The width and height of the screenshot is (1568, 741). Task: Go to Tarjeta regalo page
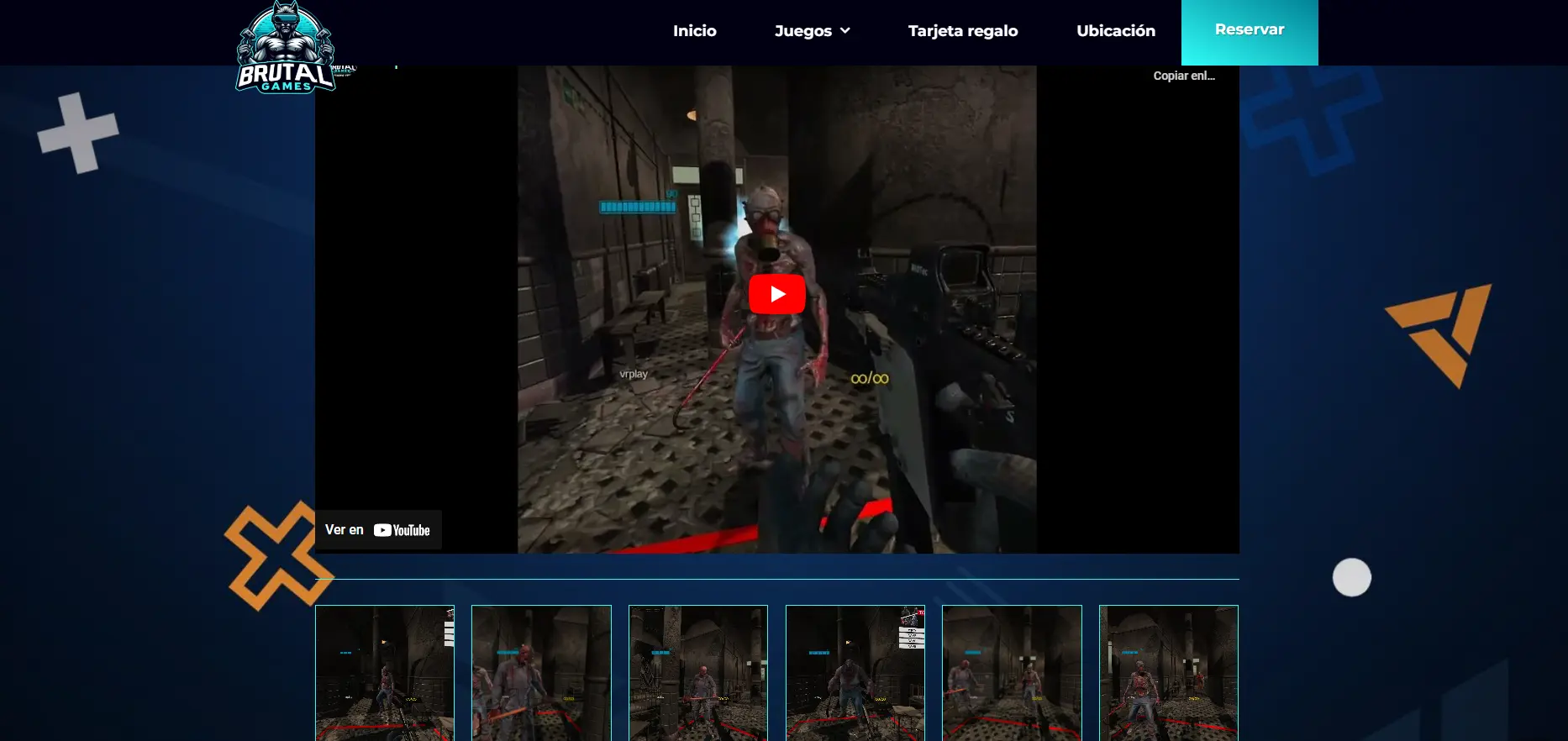point(962,31)
